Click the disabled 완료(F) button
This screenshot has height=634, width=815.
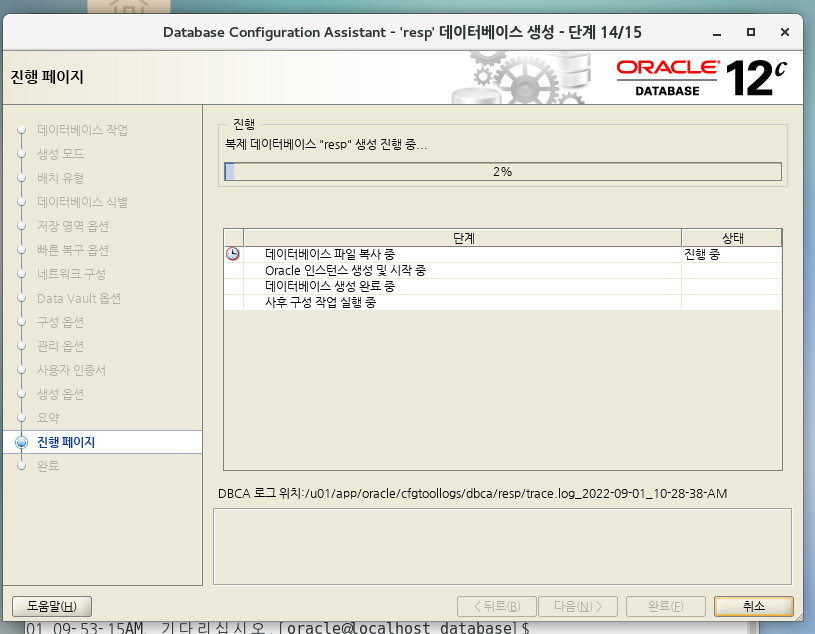pyautogui.click(x=666, y=606)
